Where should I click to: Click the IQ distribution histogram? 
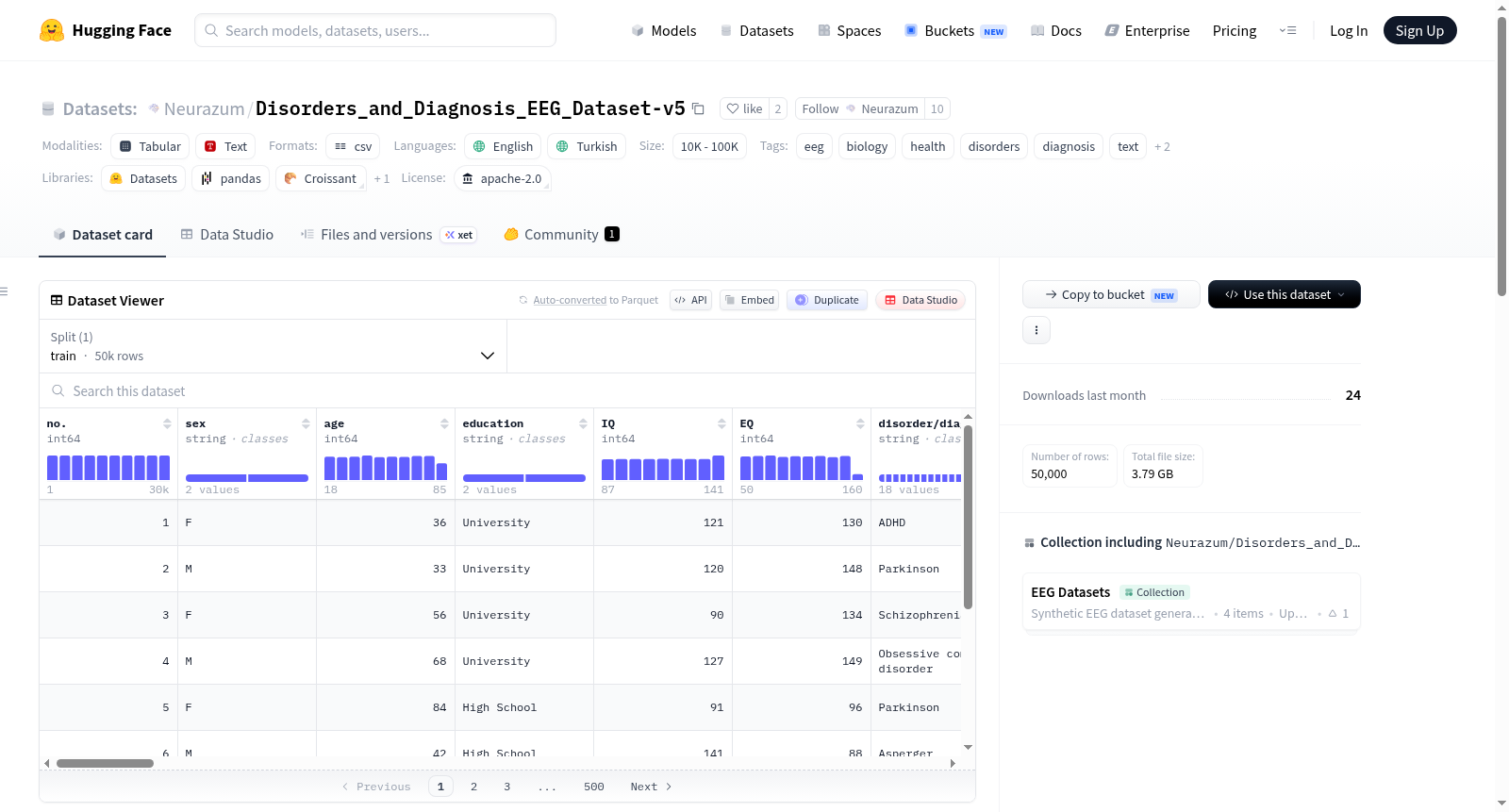(x=663, y=468)
